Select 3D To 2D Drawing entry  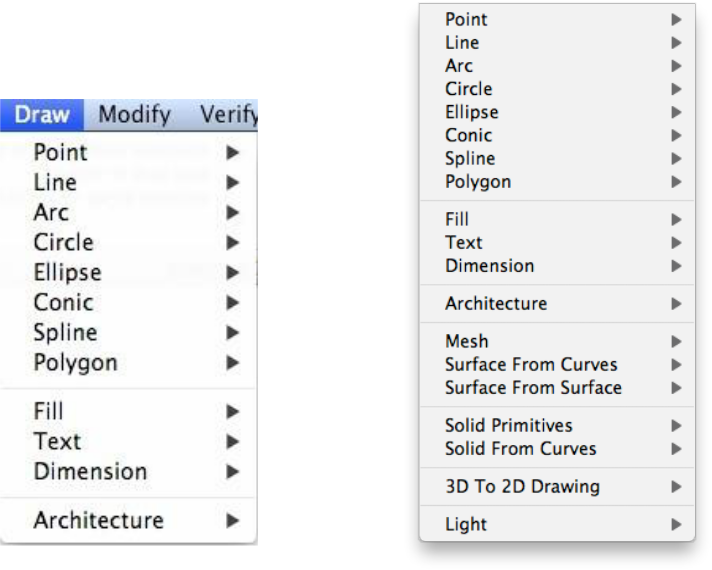pyautogui.click(x=522, y=487)
